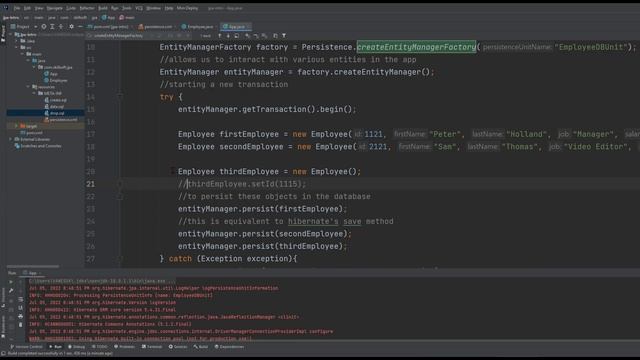
Task: Click the collapse all icon in Project panel
Action: pos(61,27)
